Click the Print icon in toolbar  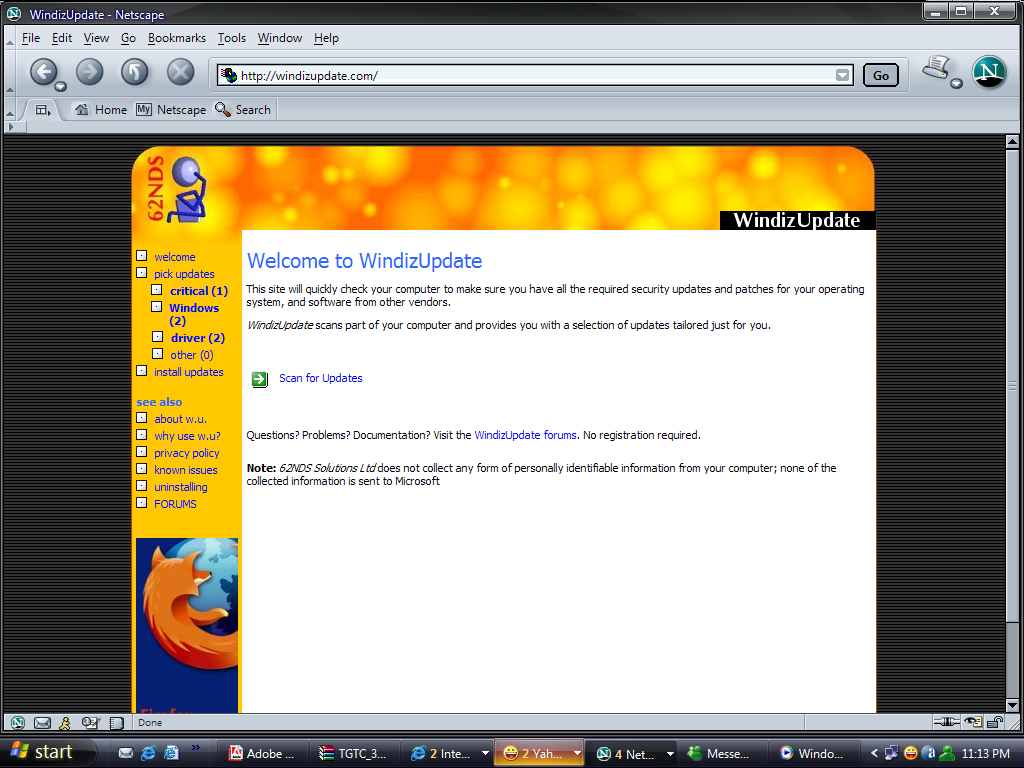pyautogui.click(x=936, y=68)
